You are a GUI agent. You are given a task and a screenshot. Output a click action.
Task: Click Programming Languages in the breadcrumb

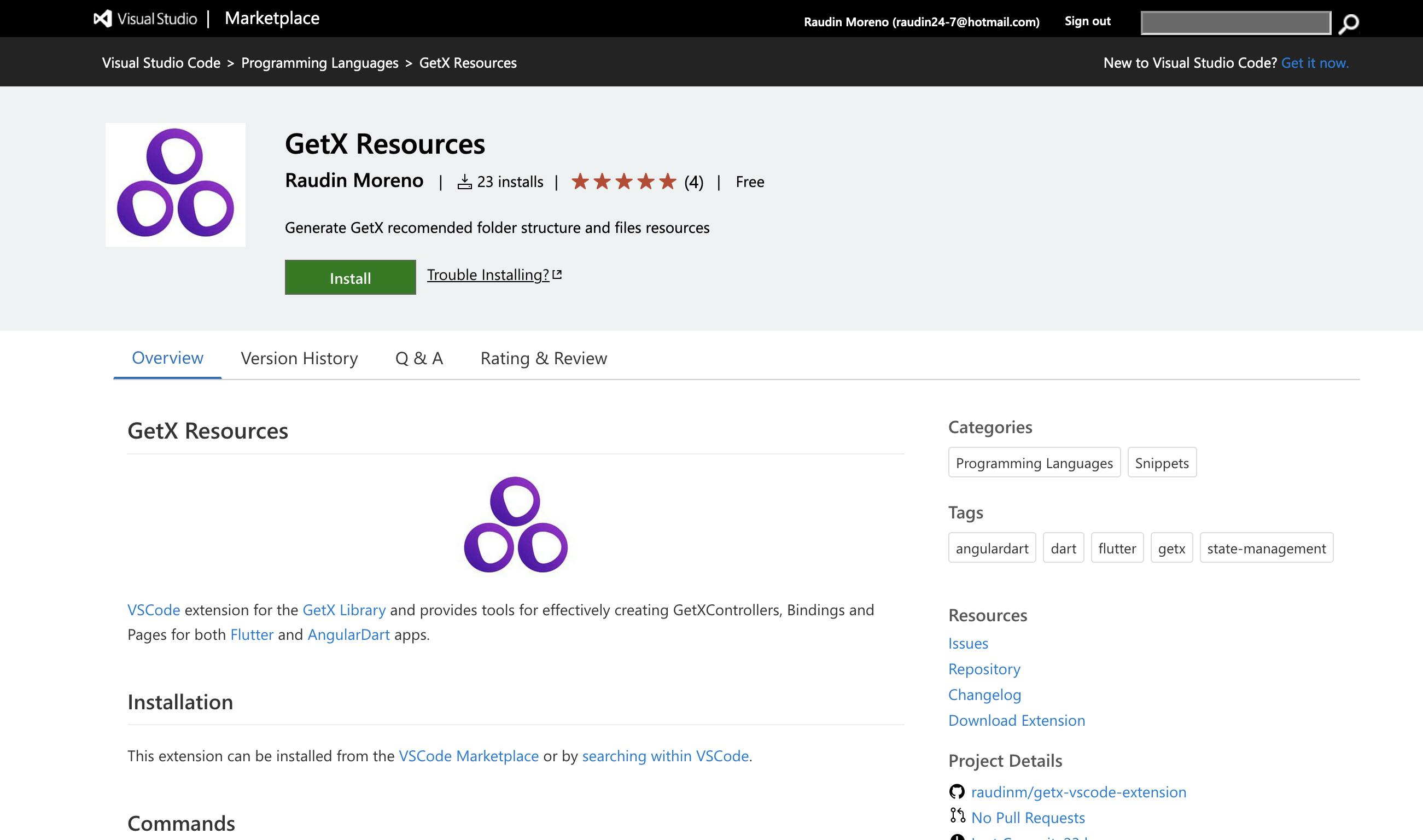320,63
